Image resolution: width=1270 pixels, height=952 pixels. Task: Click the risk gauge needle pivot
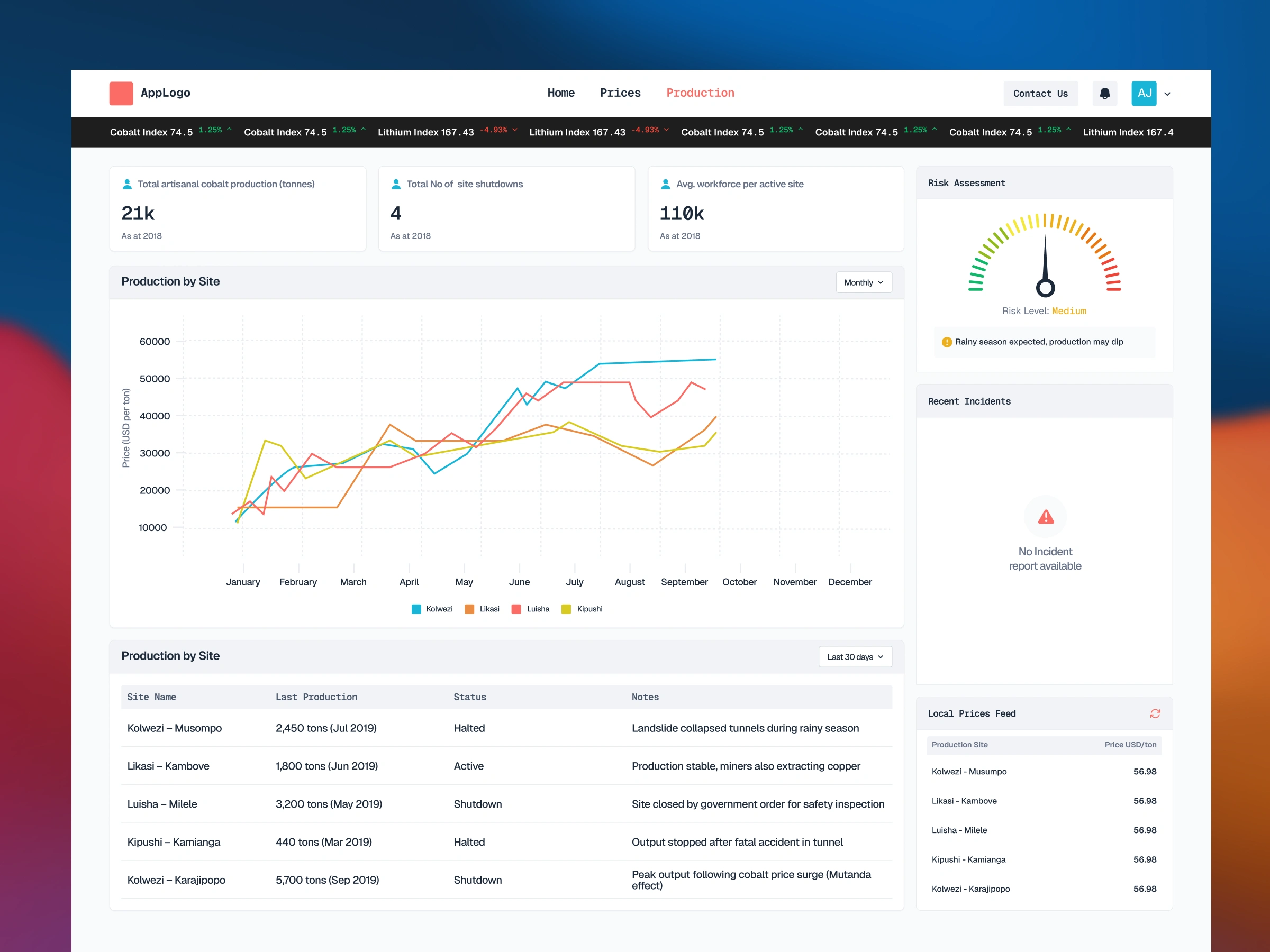(1045, 288)
